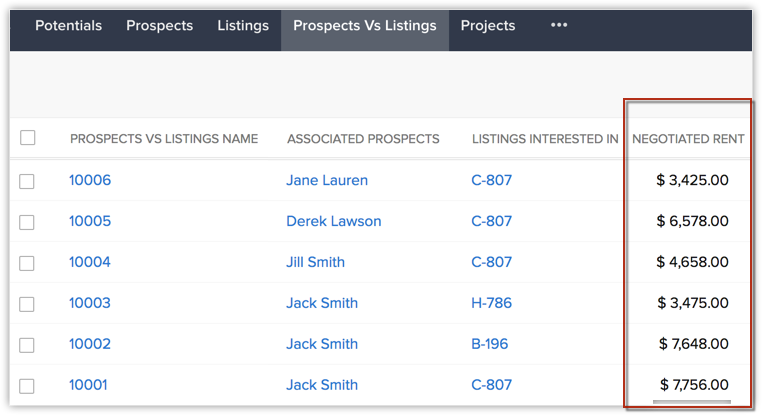Image resolution: width=762 pixels, height=415 pixels.
Task: Open the H-786 listing link
Action: (491, 303)
